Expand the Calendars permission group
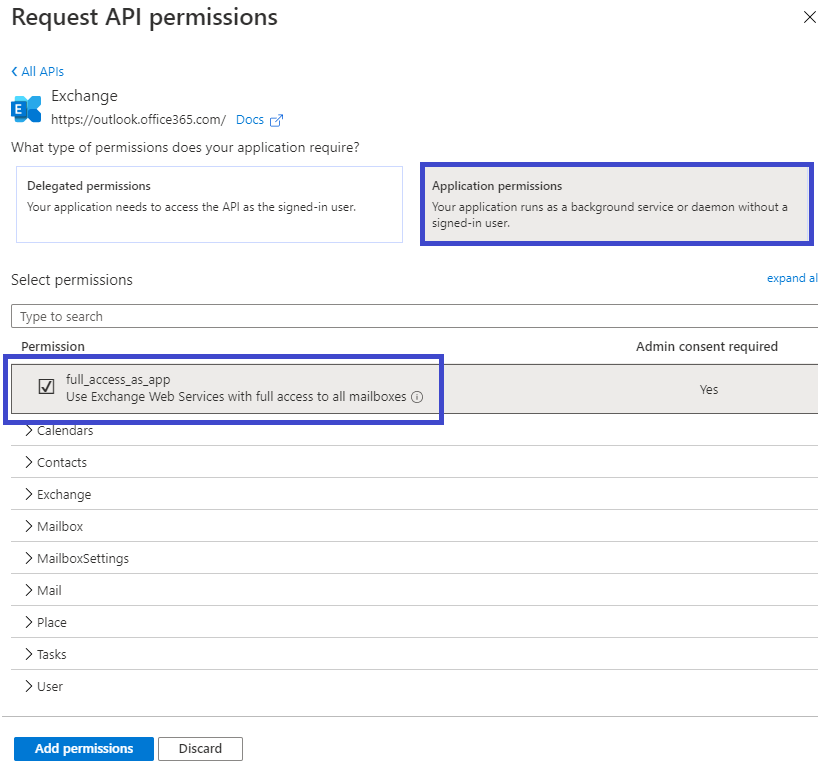This screenshot has height=779, width=818. pos(29,430)
